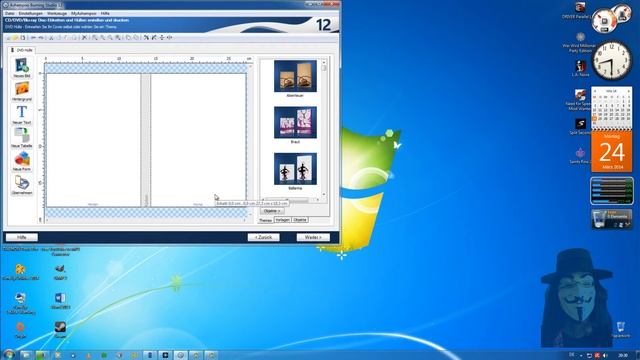Select the Papierkorb recycle bin

[621, 330]
